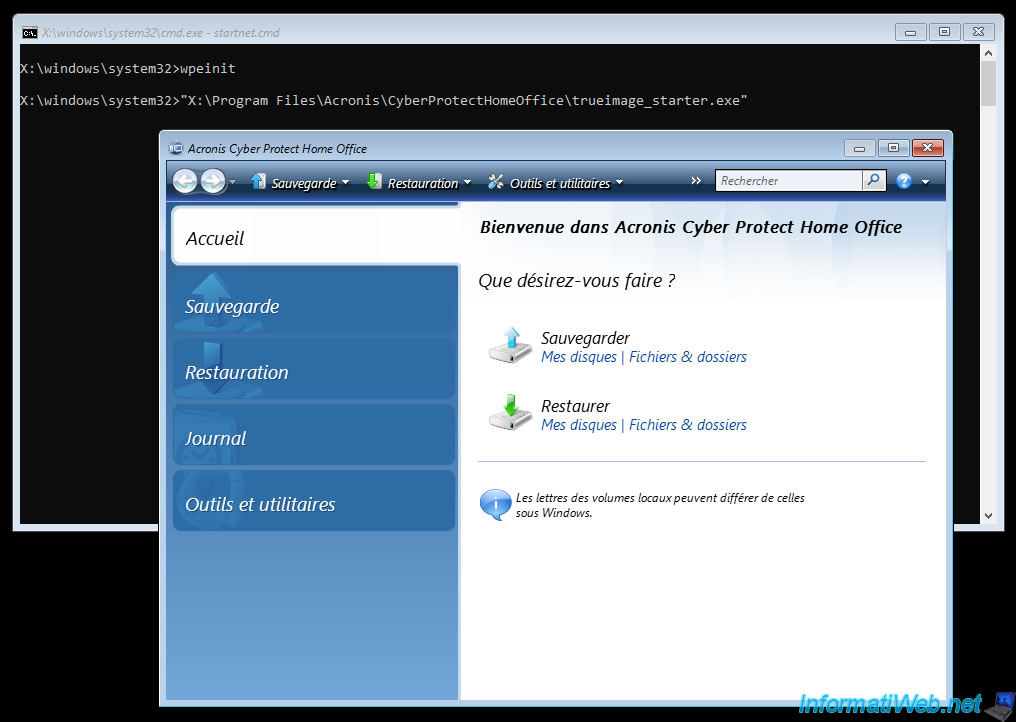Switch to Outils et utilitaires sidebar tab
Screen dimensions: 1016x722
point(314,504)
